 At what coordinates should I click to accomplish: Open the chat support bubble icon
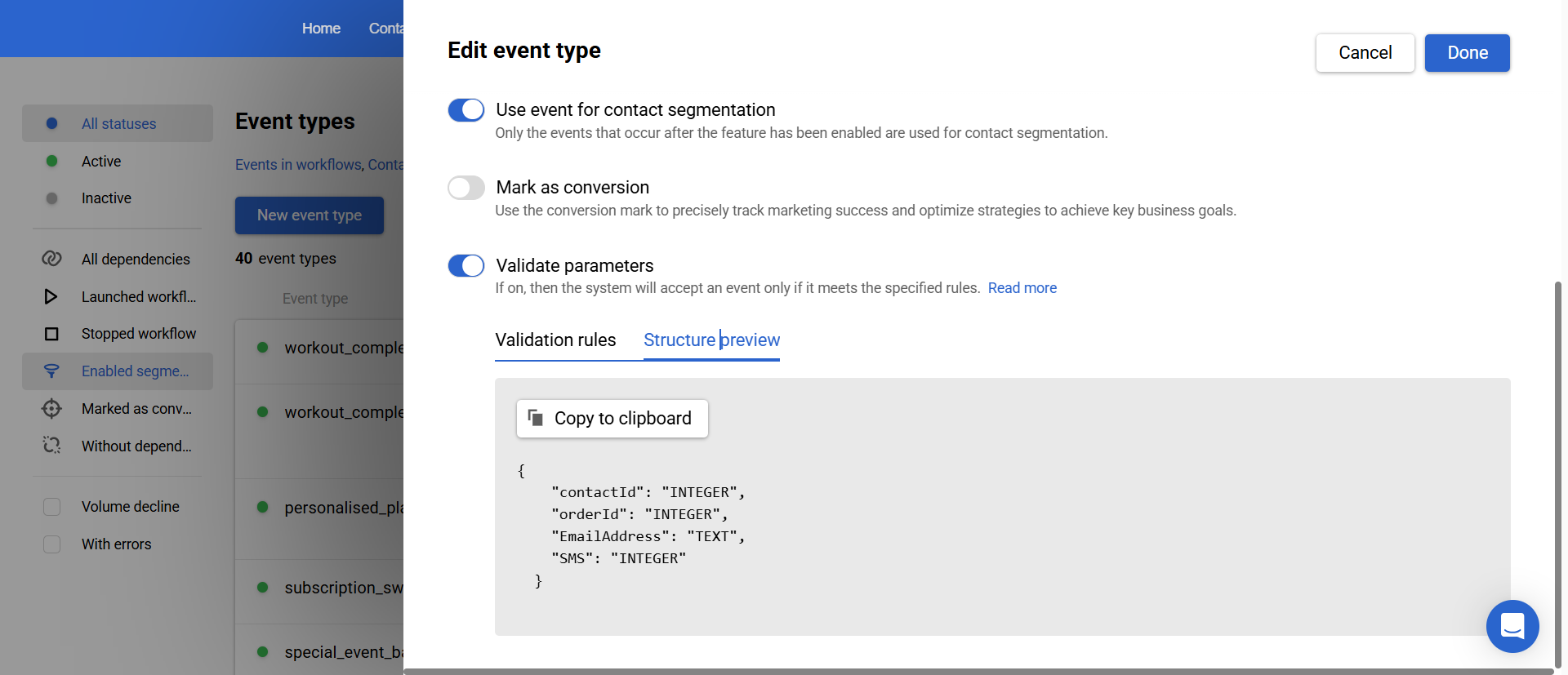click(1512, 626)
